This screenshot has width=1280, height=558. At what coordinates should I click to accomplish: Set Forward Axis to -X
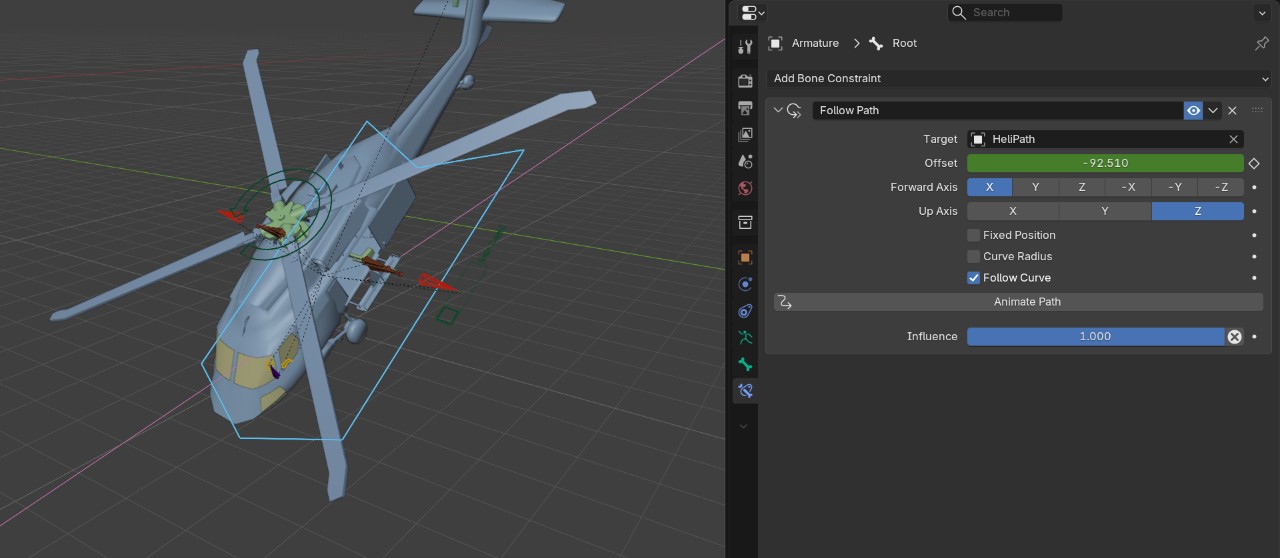[x=1128, y=187]
